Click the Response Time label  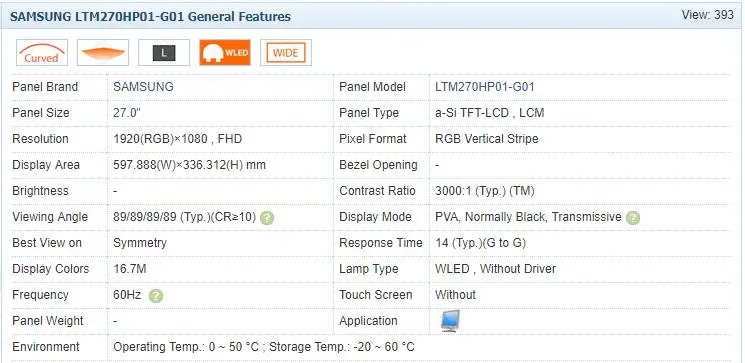(x=381, y=243)
